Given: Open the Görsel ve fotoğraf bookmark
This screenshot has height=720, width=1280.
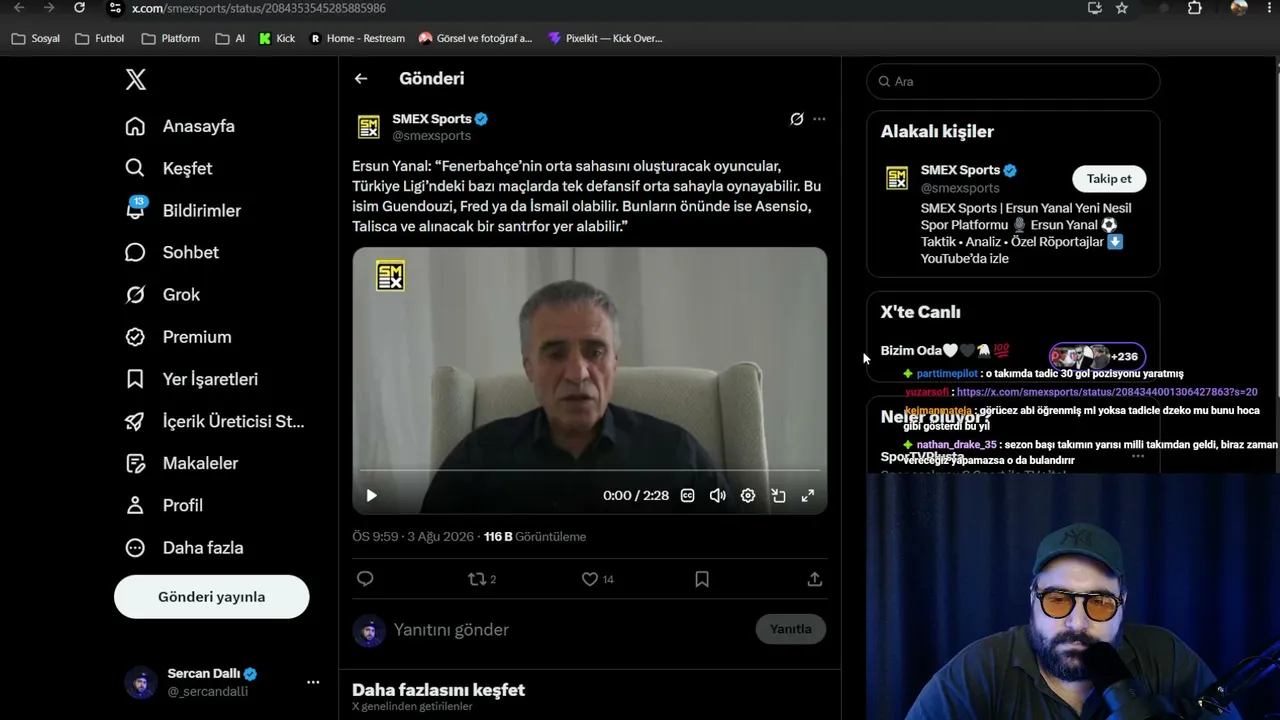Looking at the screenshot, I should pyautogui.click(x=476, y=39).
